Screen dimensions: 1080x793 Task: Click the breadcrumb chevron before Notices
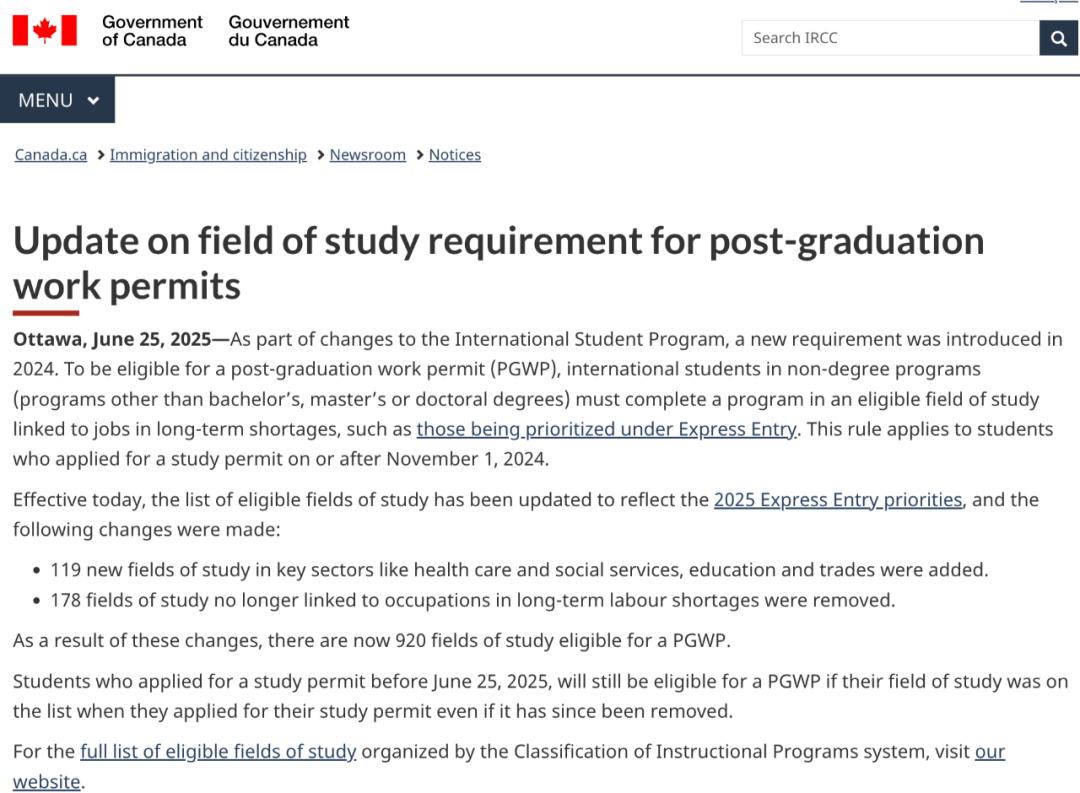tap(419, 155)
